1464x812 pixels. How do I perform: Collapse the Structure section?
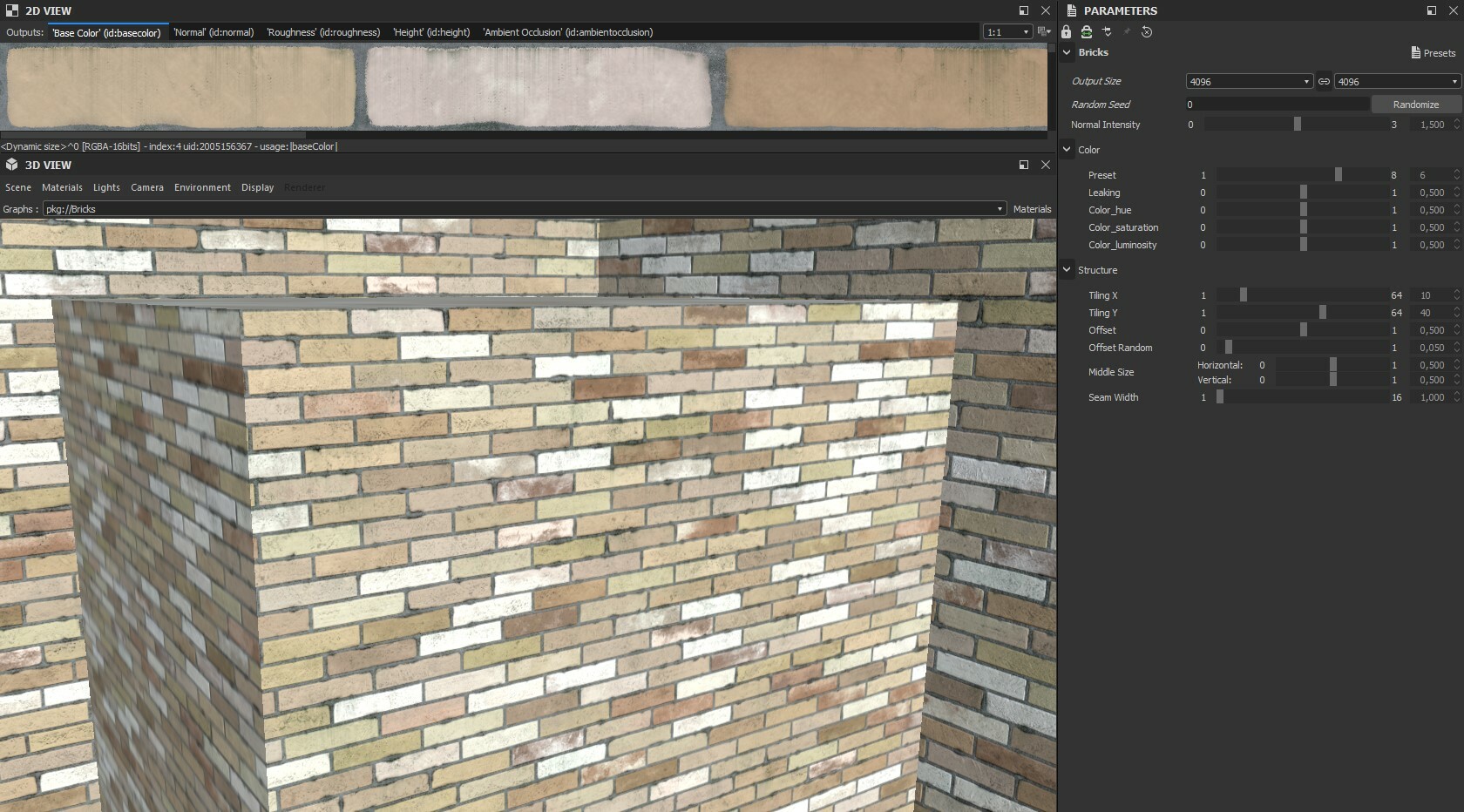tap(1067, 270)
